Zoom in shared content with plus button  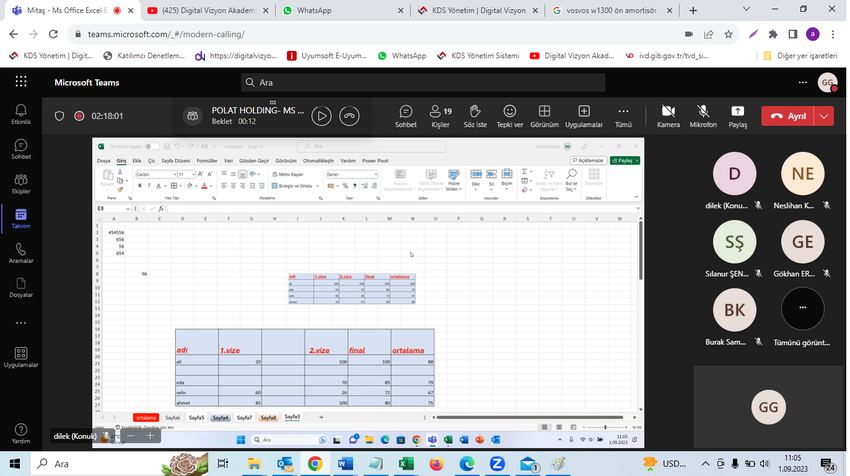point(150,435)
